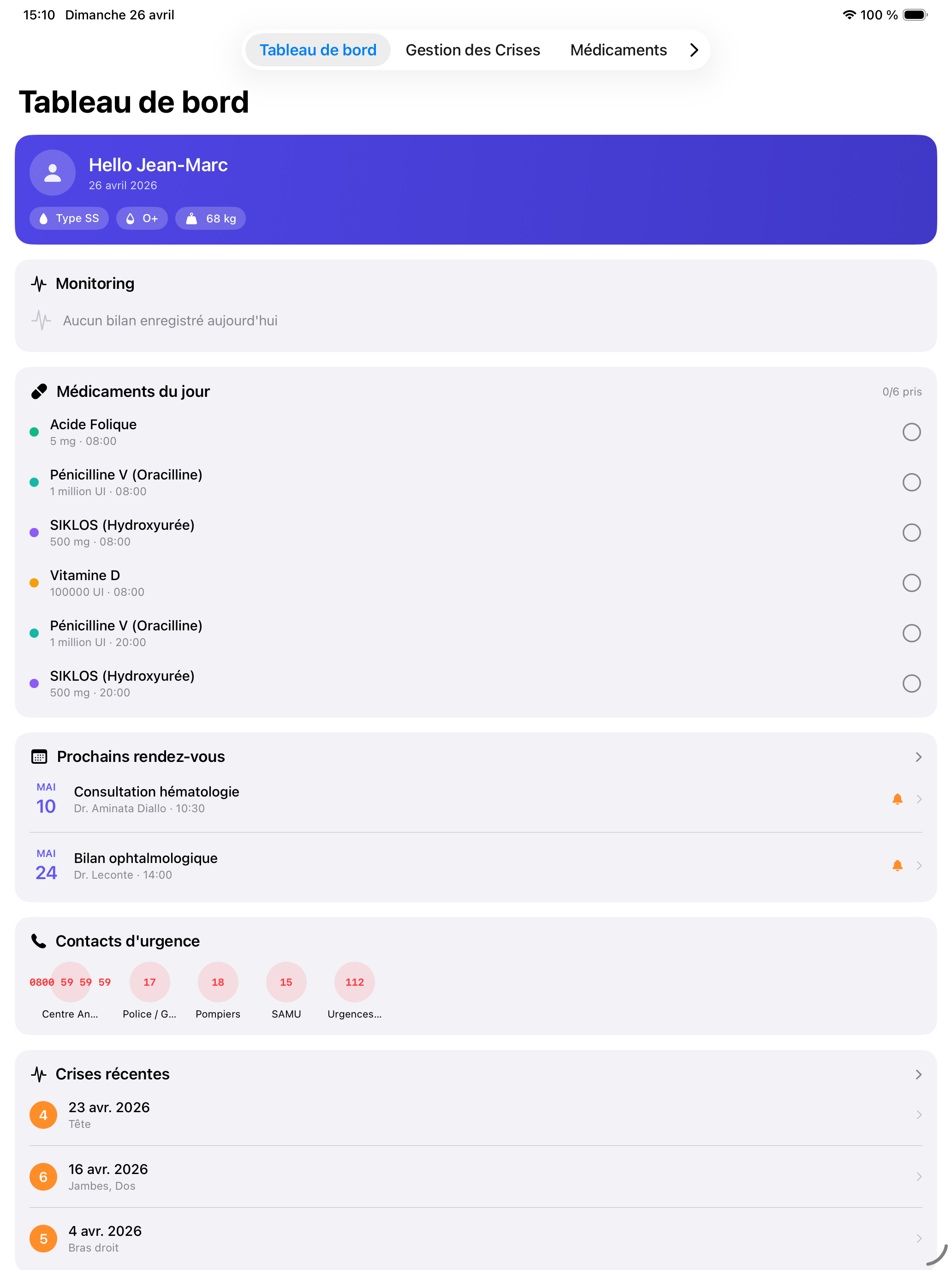The image size is (952, 1270).
Task: Tap the 68 kg weight badge
Action: (210, 218)
